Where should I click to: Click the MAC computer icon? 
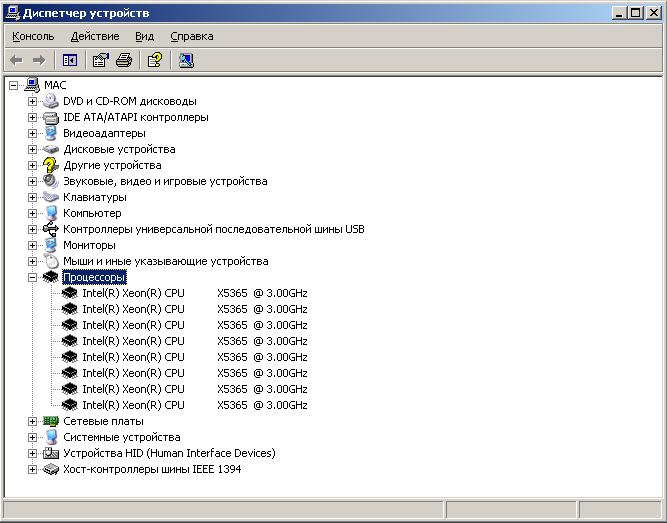click(32, 85)
